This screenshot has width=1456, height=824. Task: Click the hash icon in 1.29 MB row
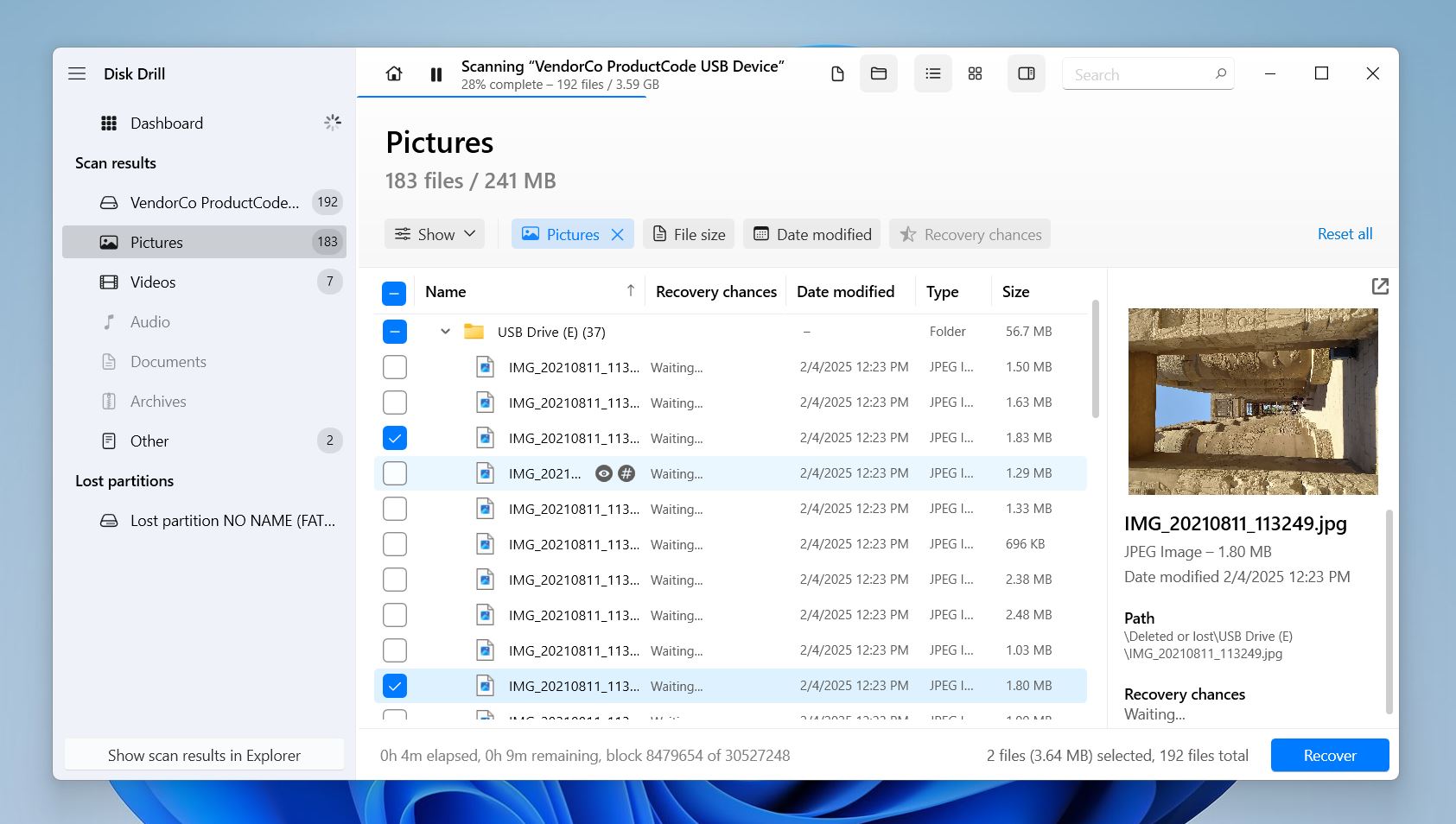pyautogui.click(x=626, y=473)
